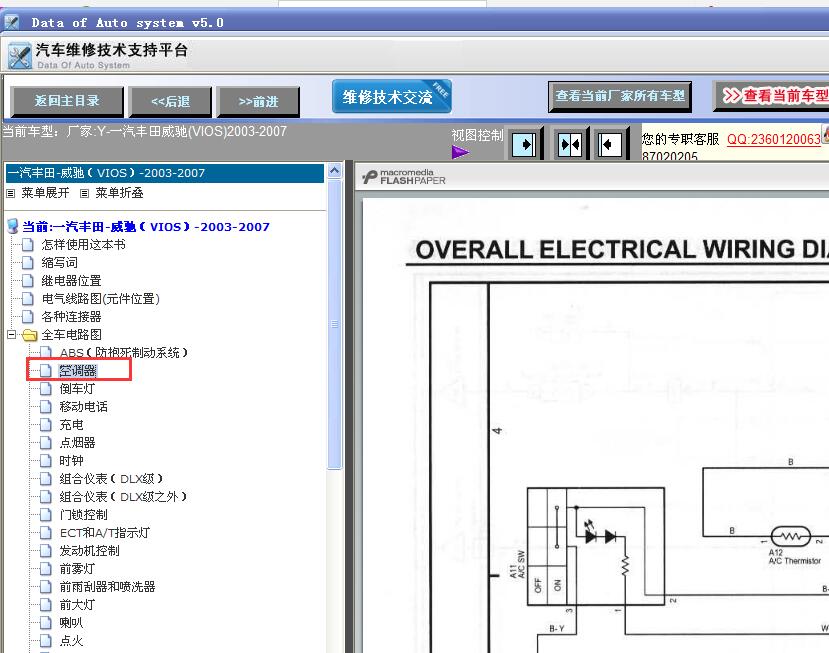Click the view control left-arrow panel icon

point(611,144)
